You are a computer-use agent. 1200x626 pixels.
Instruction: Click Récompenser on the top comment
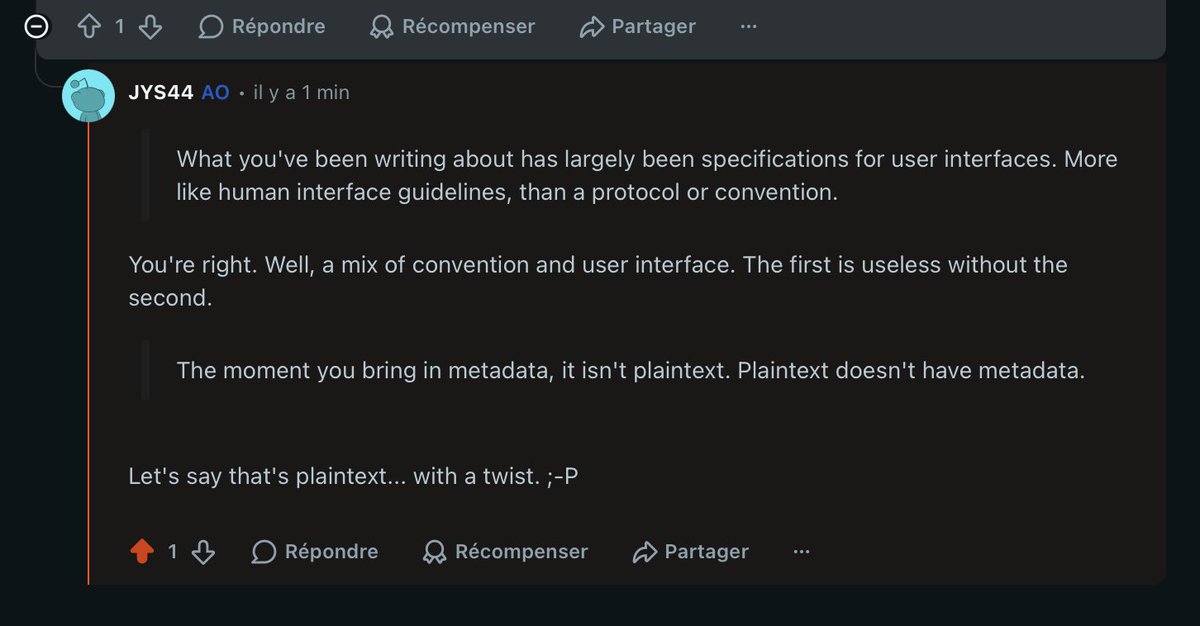pos(452,27)
